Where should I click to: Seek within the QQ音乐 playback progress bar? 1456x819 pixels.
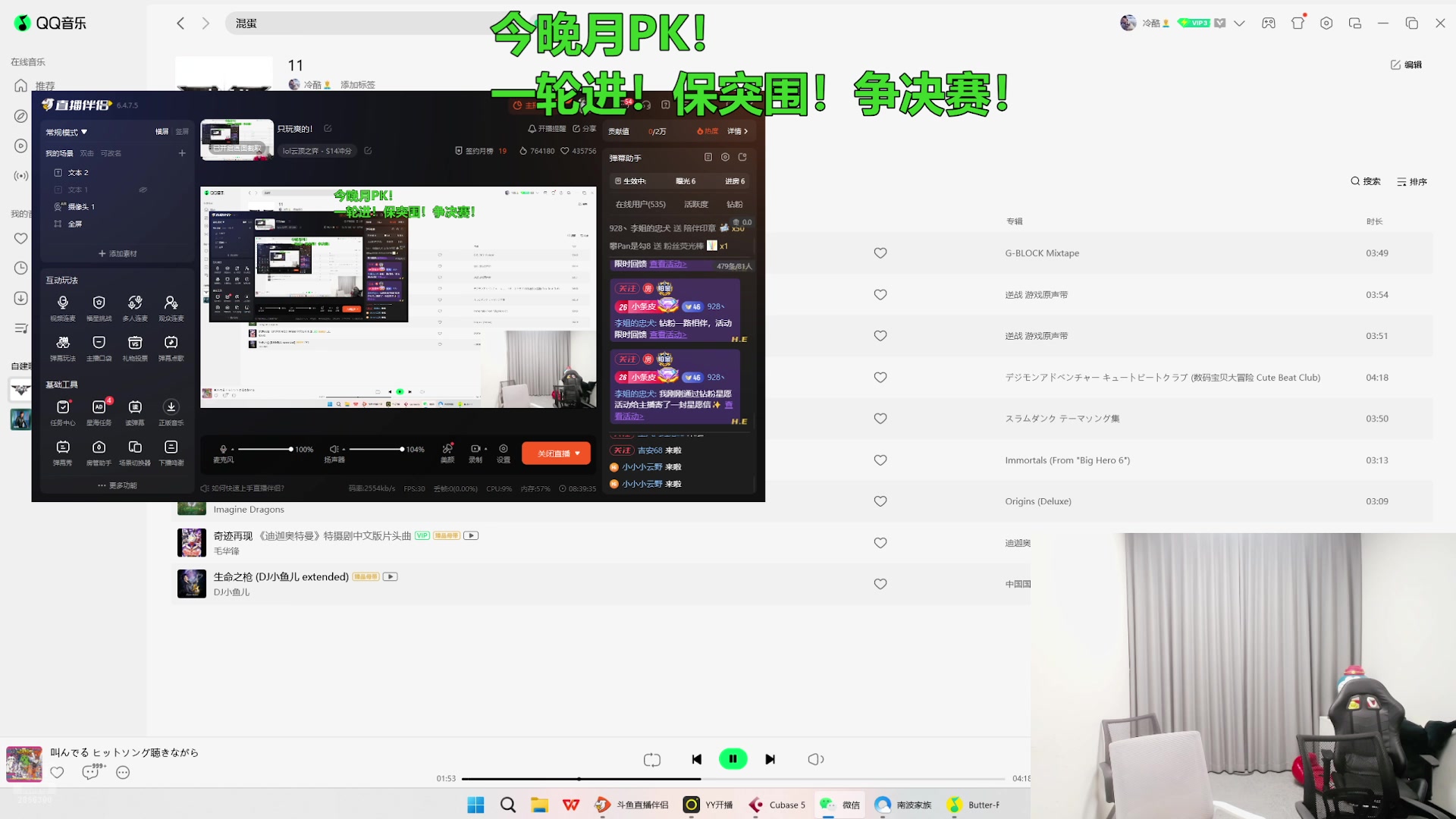tap(733, 779)
